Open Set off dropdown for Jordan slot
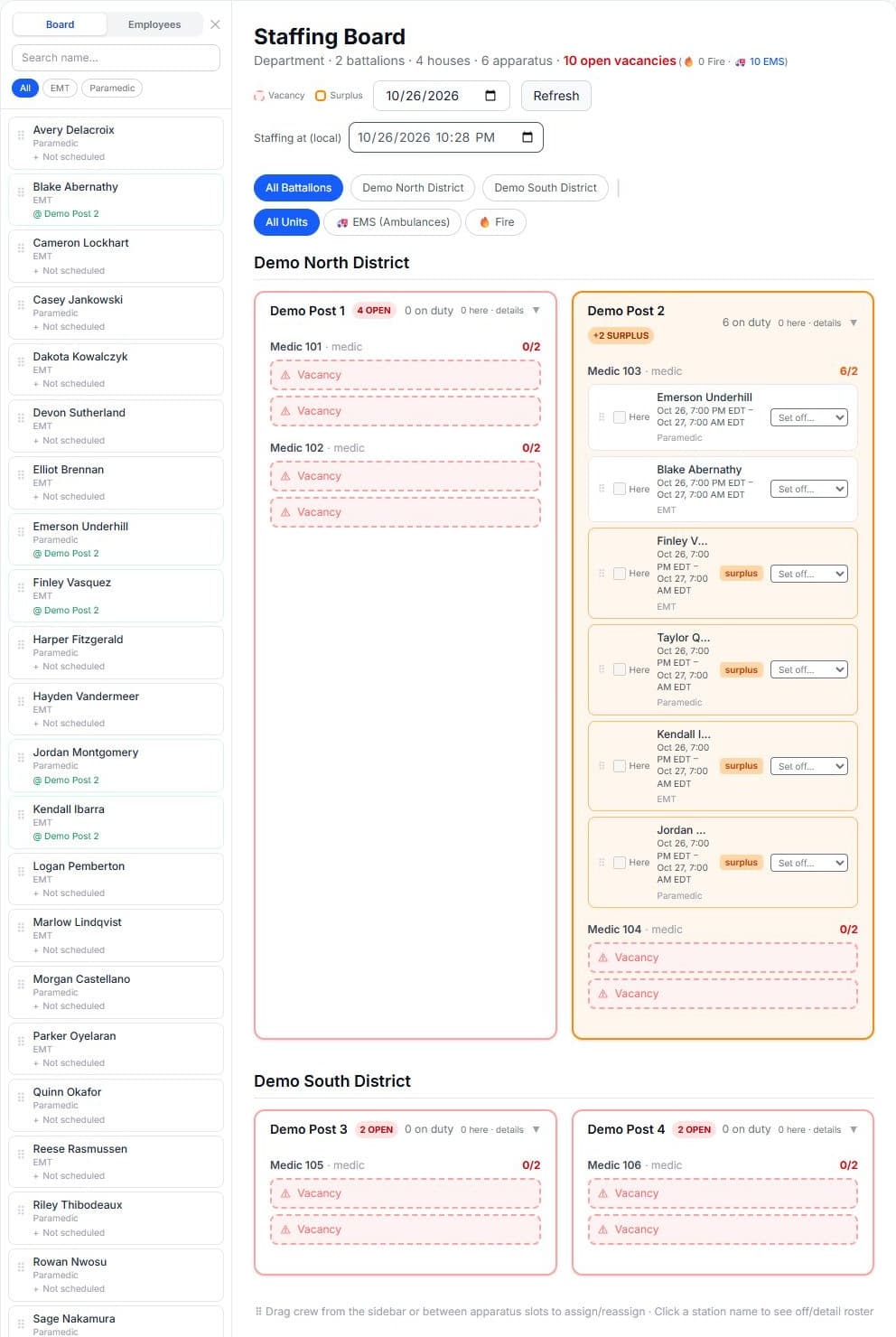The height and width of the screenshot is (1337, 896). point(809,863)
